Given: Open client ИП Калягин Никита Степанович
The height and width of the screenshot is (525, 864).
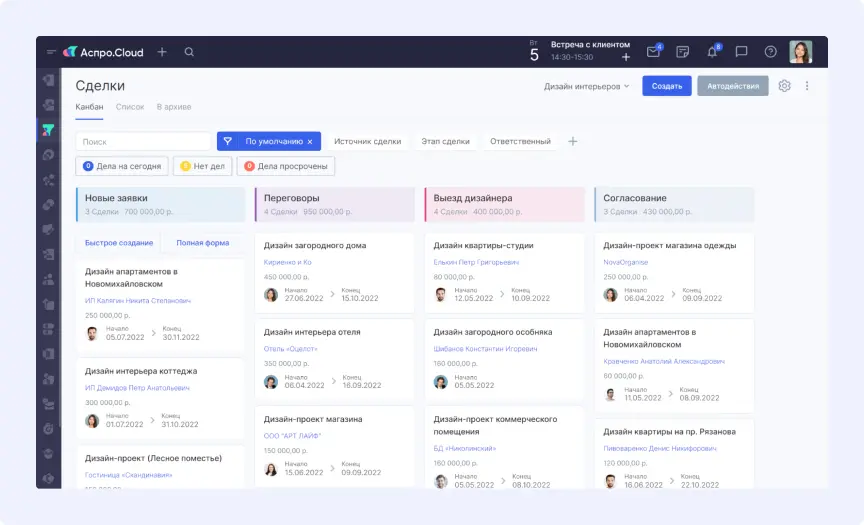Looking at the screenshot, I should (x=138, y=301).
